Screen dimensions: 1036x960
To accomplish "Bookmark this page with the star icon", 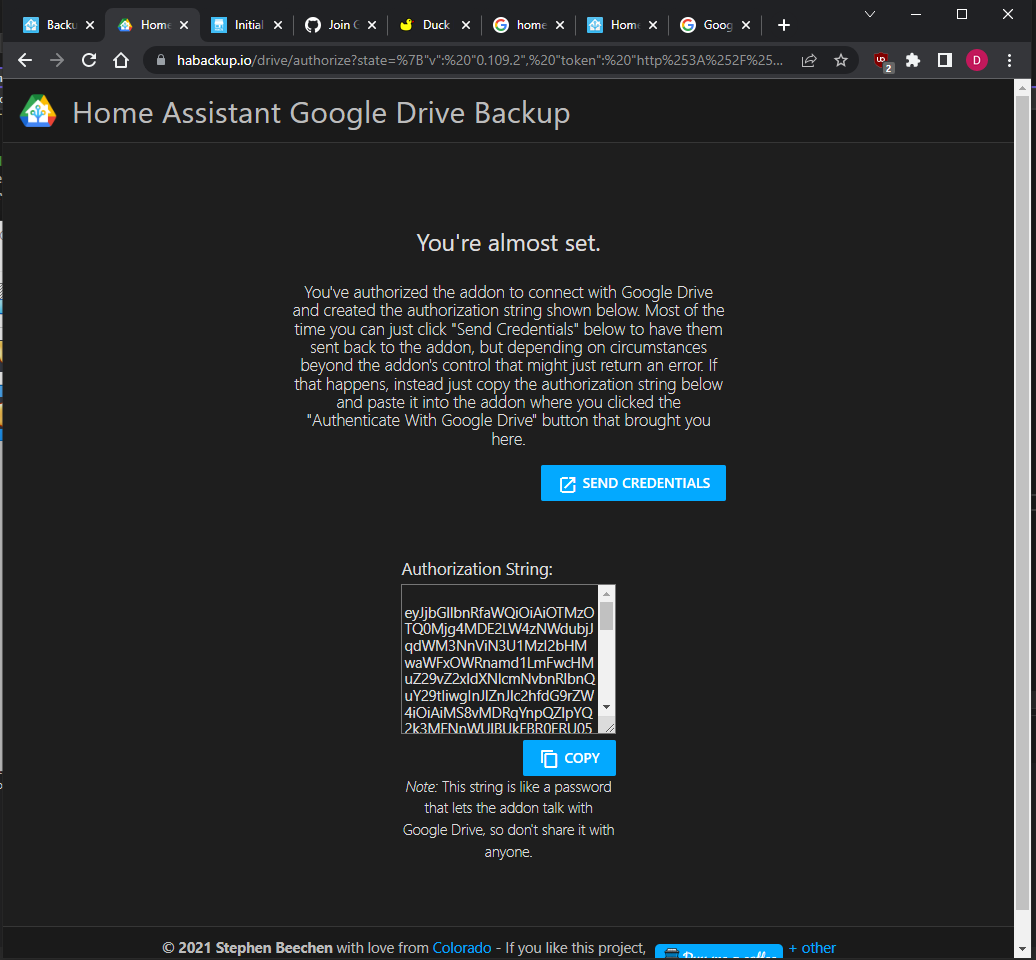I will [840, 60].
